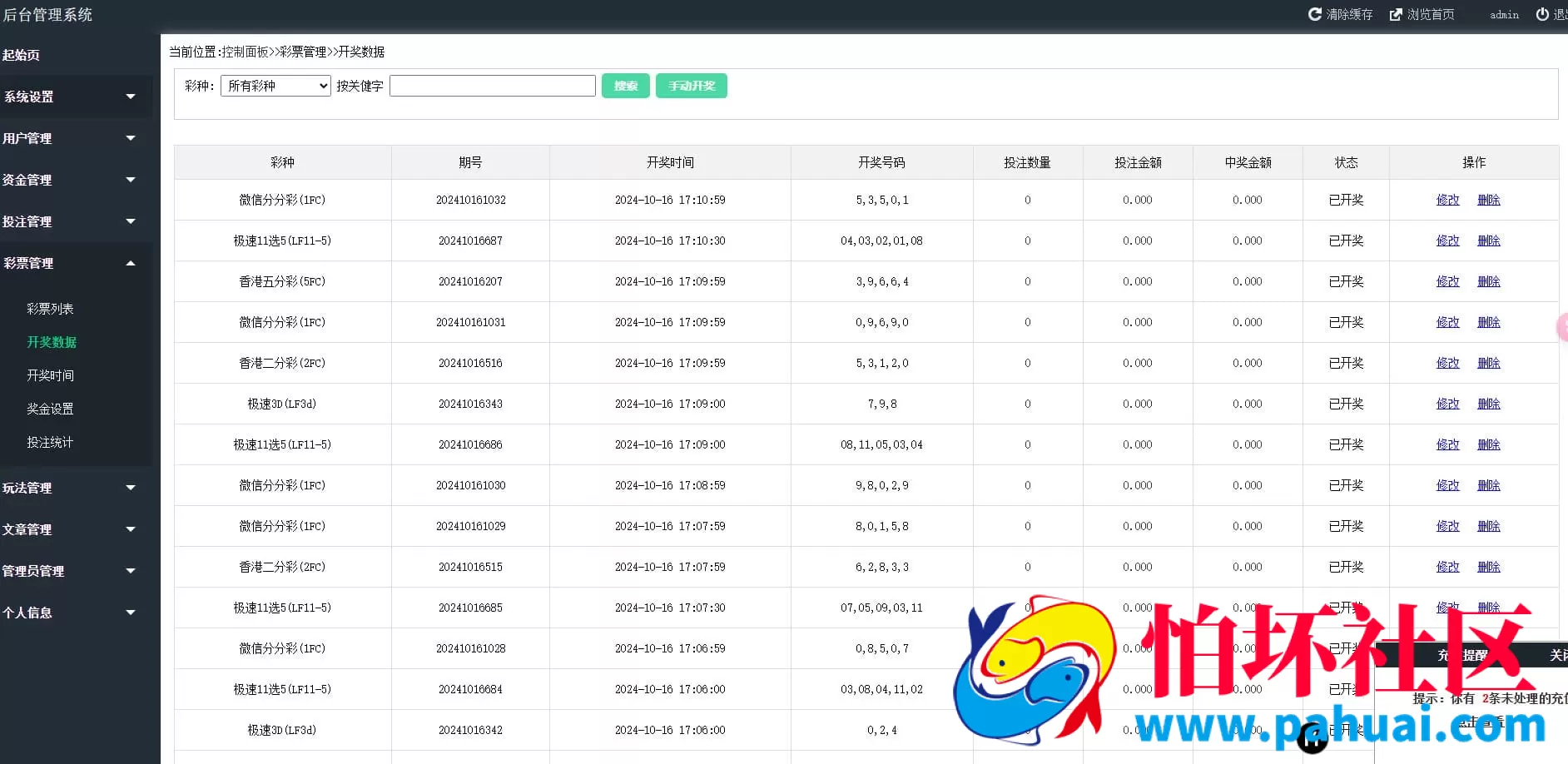The image size is (1568, 764).
Task: Go to 投注统计 submenu item
Action: (50, 442)
